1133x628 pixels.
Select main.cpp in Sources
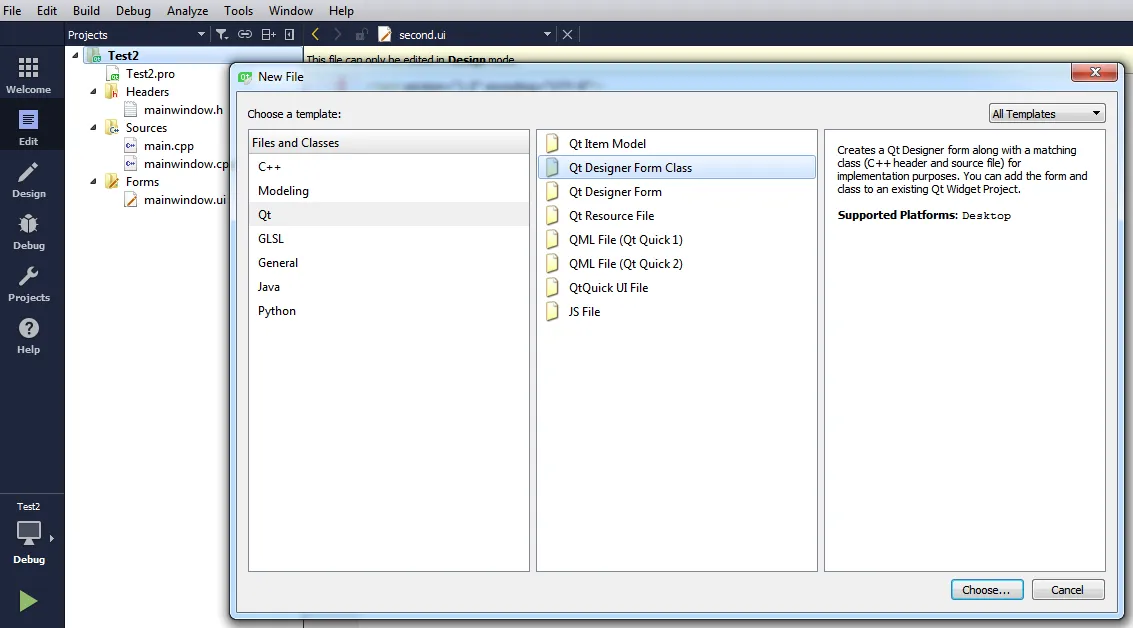coord(168,145)
